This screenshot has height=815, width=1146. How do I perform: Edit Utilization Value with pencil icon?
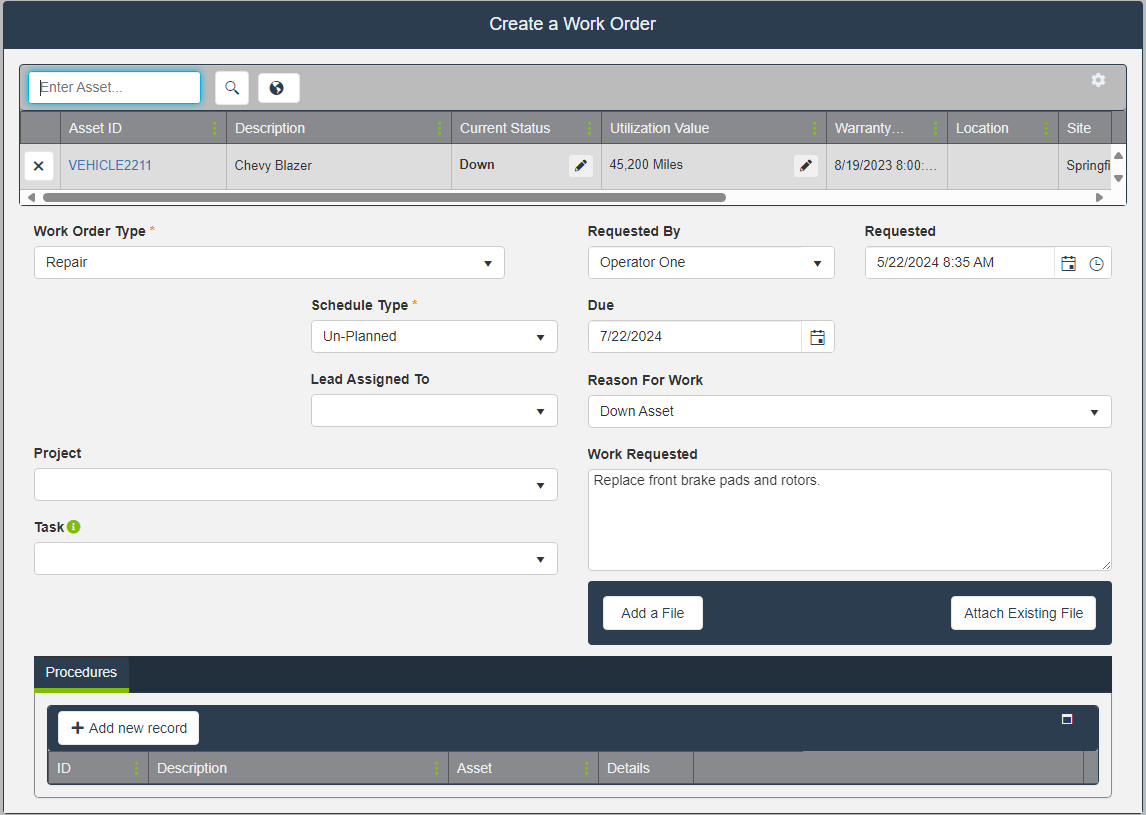click(x=805, y=166)
